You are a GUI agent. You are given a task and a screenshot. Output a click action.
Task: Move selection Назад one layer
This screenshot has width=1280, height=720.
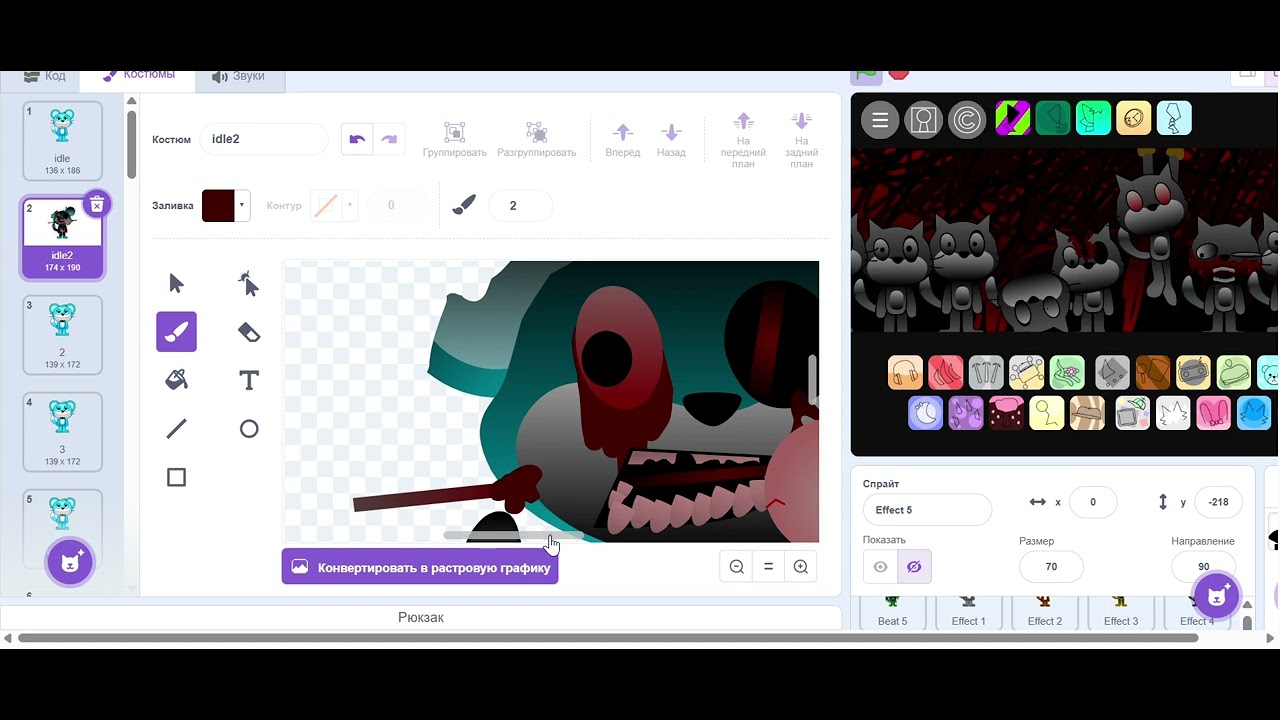click(x=671, y=140)
